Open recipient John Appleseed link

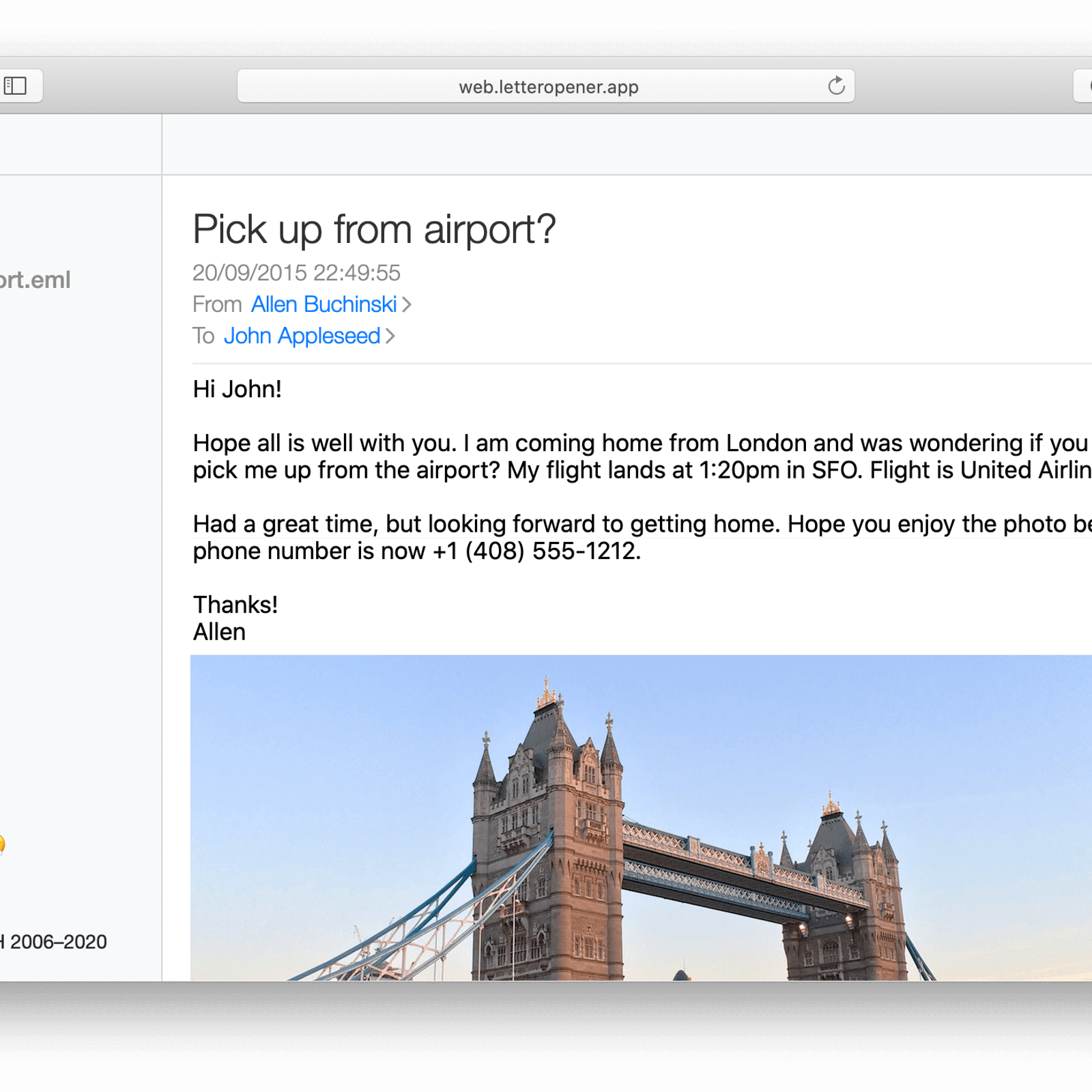point(302,336)
